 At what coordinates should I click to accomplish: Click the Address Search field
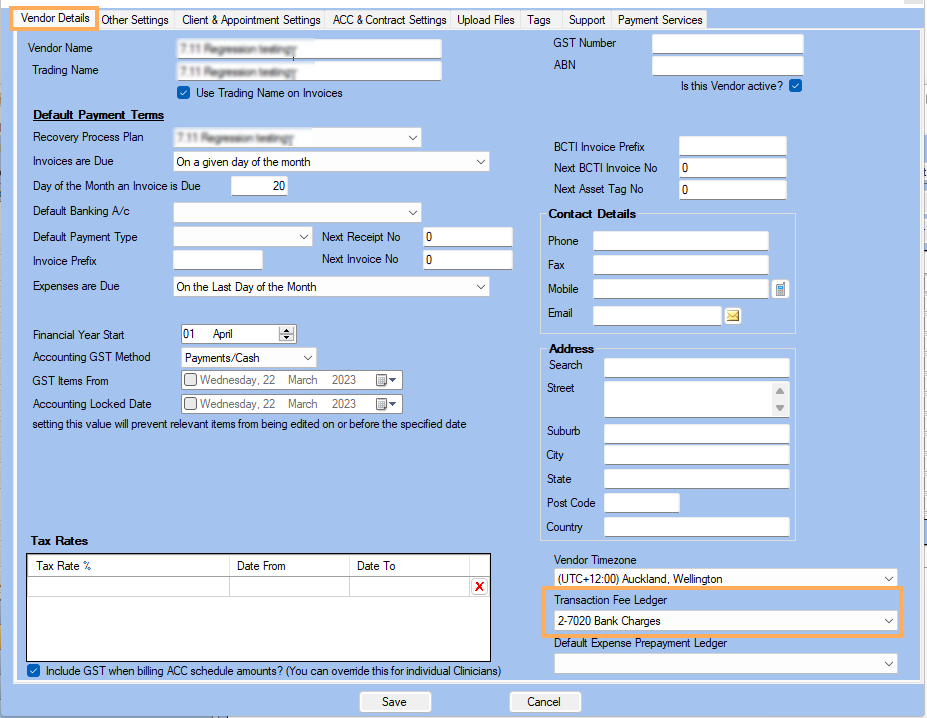pos(696,368)
